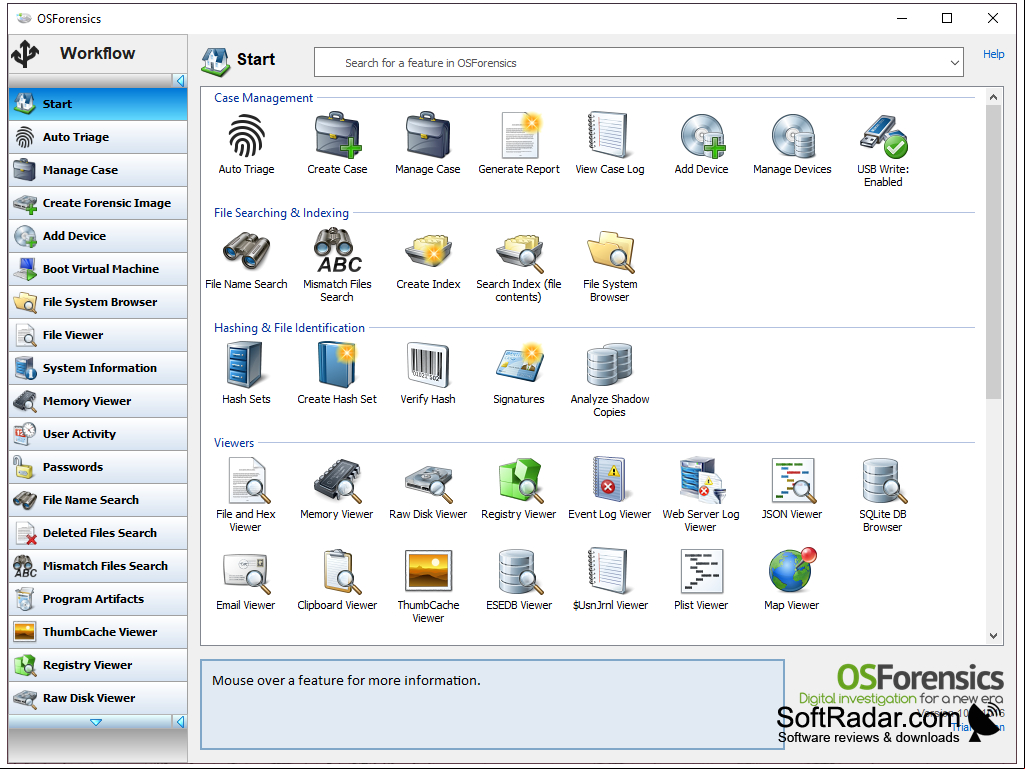Screen dimensions: 1025x769
Task: Open Registry Viewer in Viewers section
Action: 519,489
